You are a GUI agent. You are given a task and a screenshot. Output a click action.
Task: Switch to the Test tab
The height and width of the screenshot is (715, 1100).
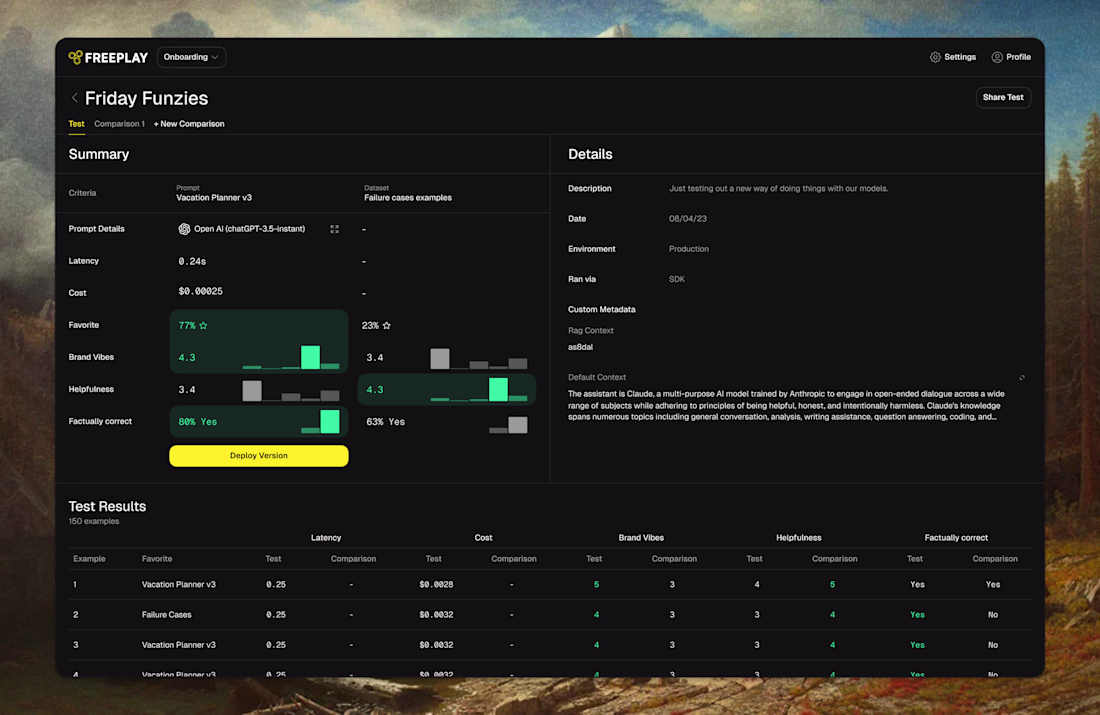tap(76, 124)
